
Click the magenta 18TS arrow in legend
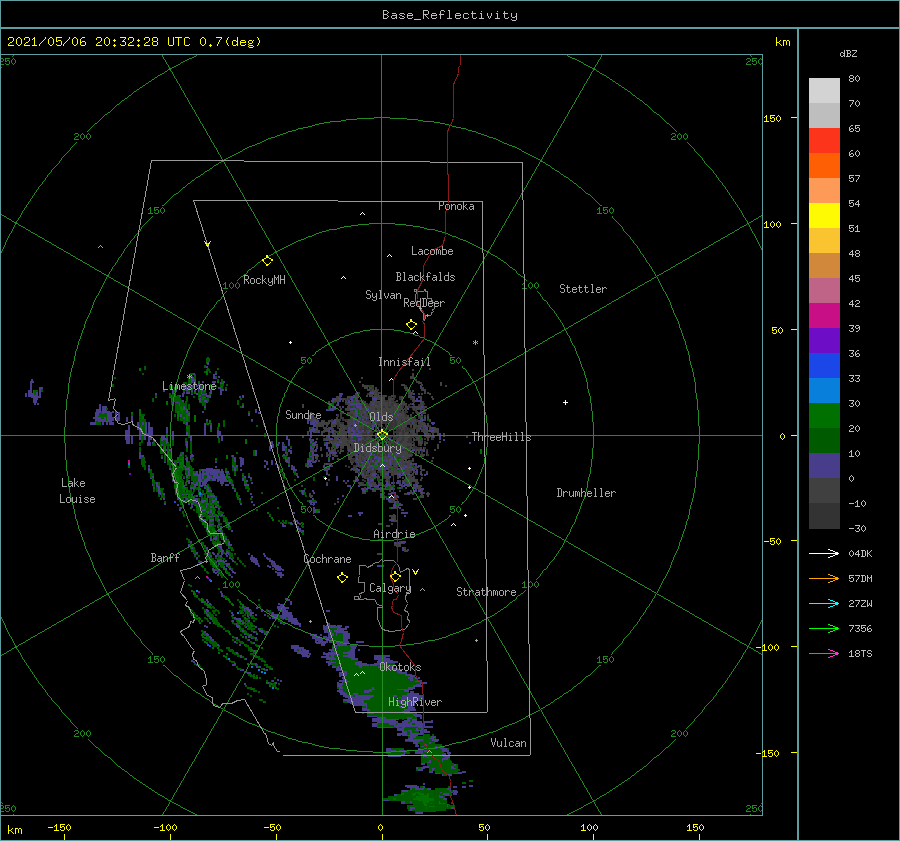point(824,653)
